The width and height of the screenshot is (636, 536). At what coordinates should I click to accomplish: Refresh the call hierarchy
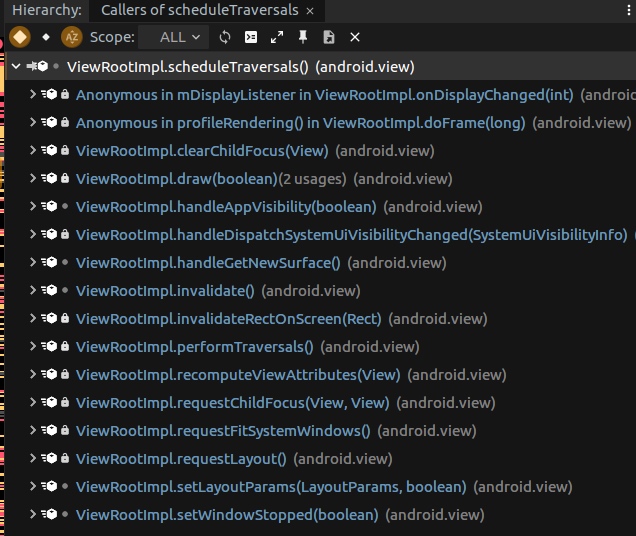click(225, 37)
